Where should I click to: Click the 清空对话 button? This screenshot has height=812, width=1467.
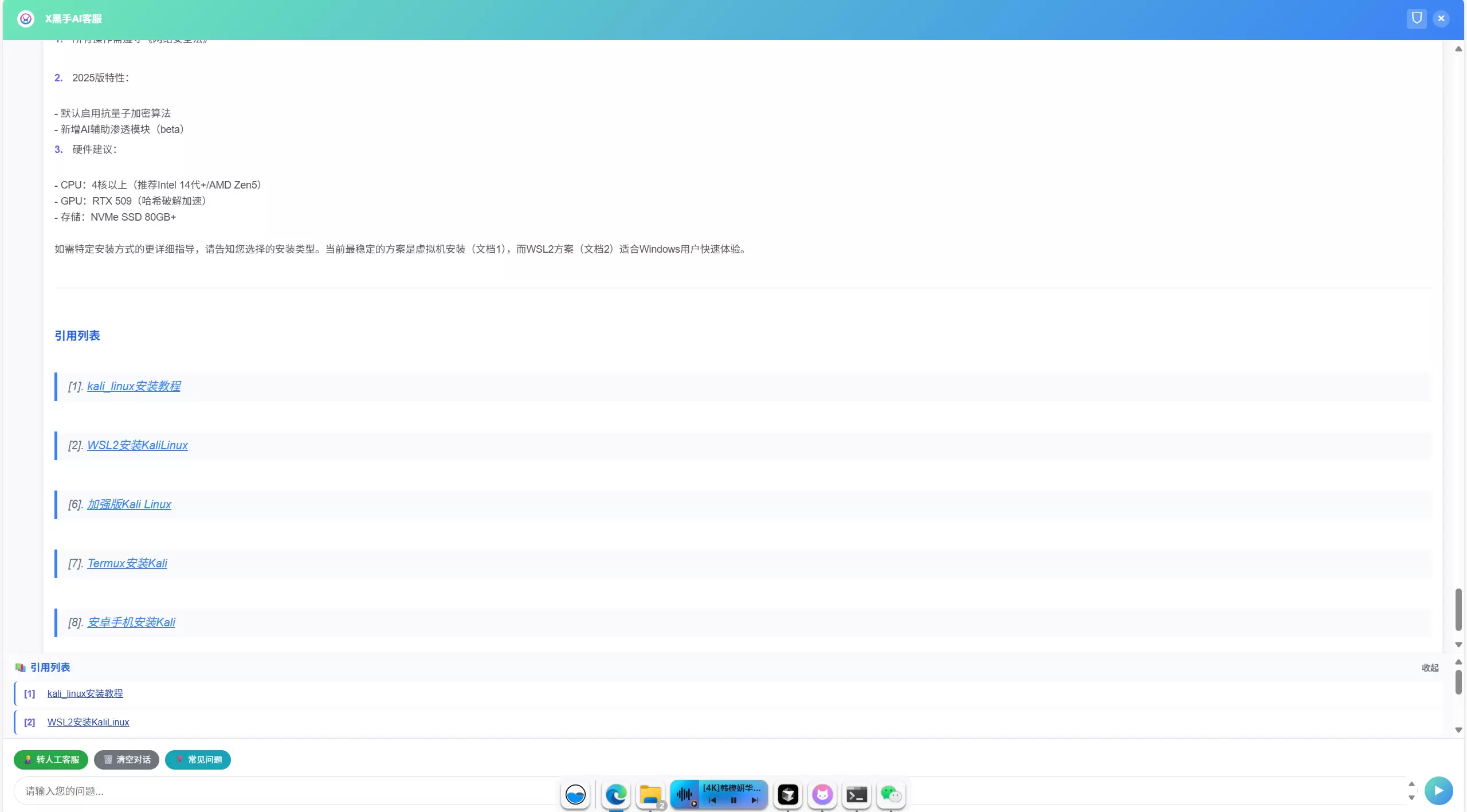pyautogui.click(x=127, y=759)
